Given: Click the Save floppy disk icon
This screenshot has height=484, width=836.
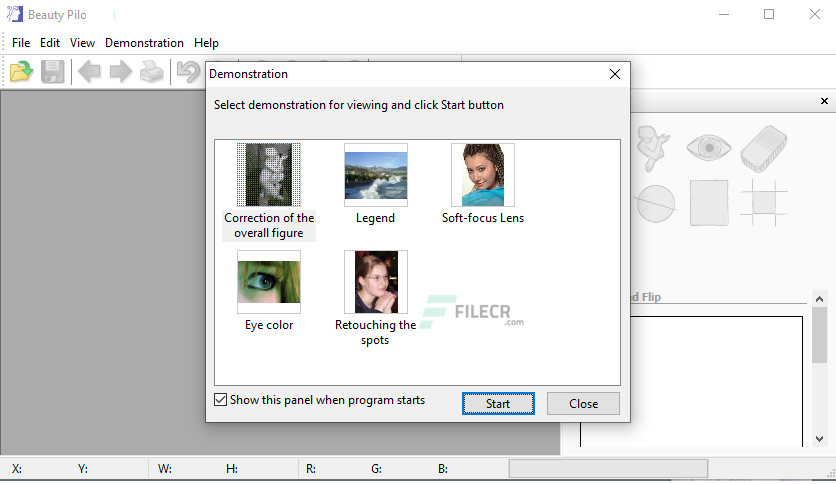Looking at the screenshot, I should (x=53, y=71).
